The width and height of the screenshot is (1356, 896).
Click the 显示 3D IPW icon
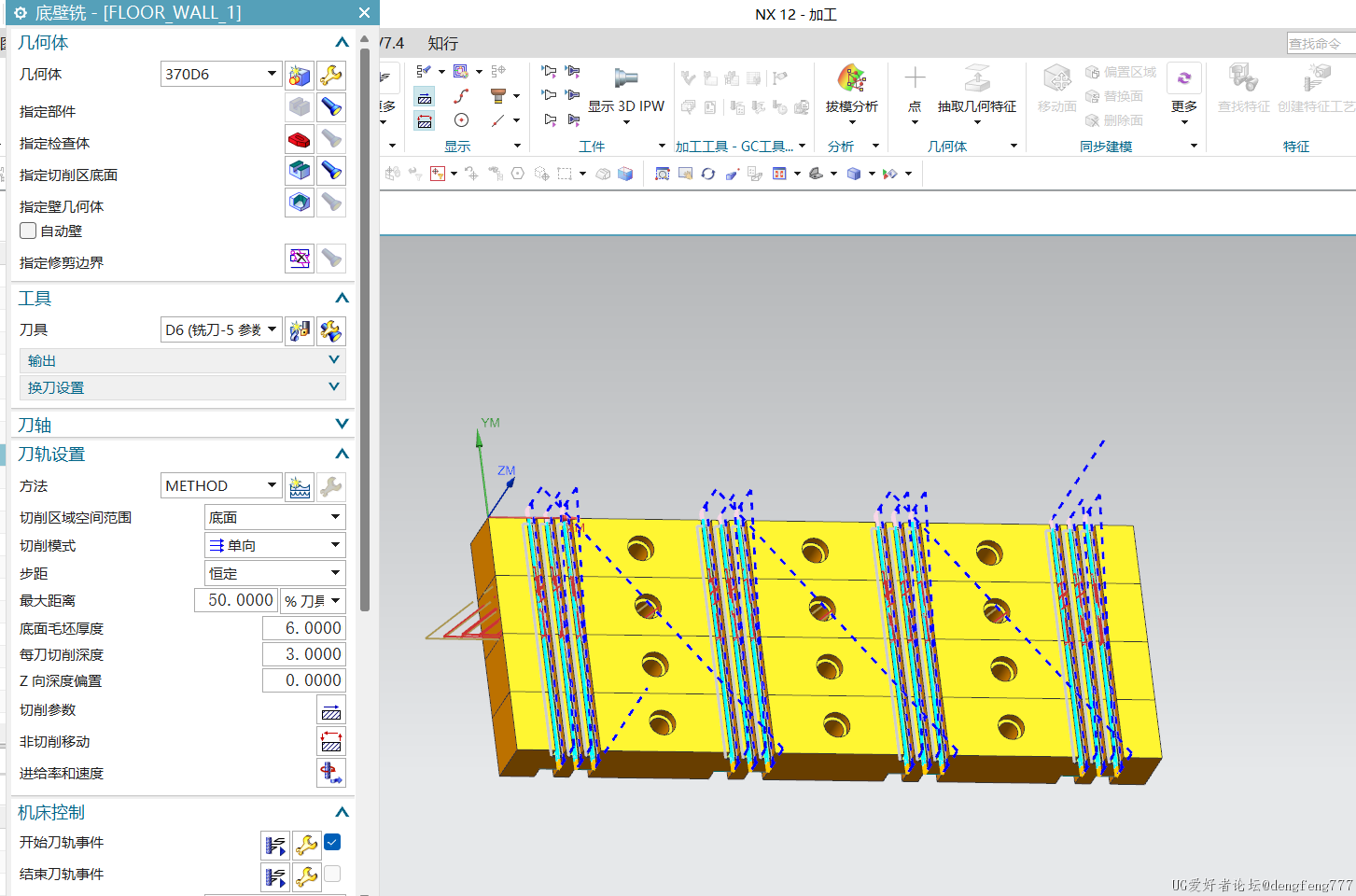(626, 78)
